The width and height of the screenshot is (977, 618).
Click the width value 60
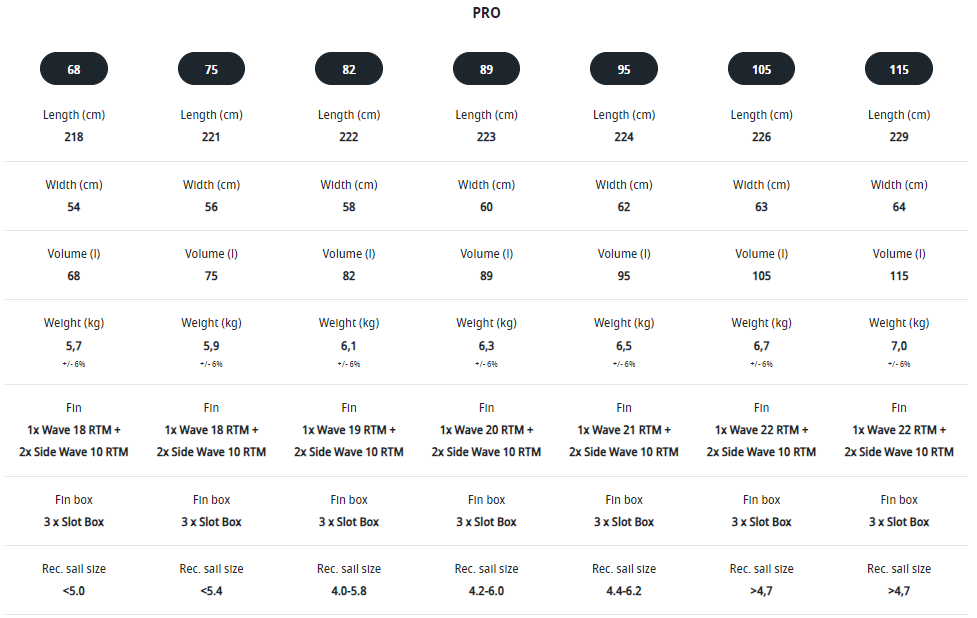(x=486, y=207)
